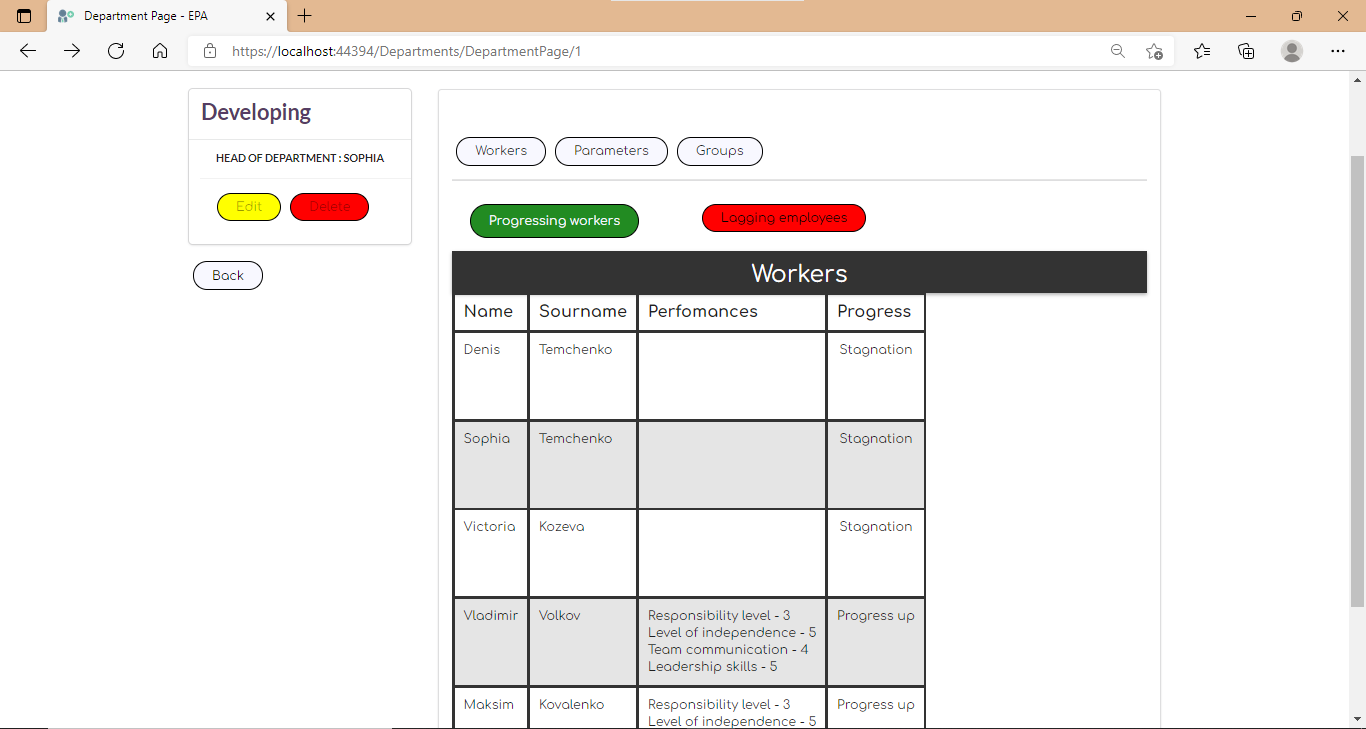Click the lock site info icon

[210, 51]
